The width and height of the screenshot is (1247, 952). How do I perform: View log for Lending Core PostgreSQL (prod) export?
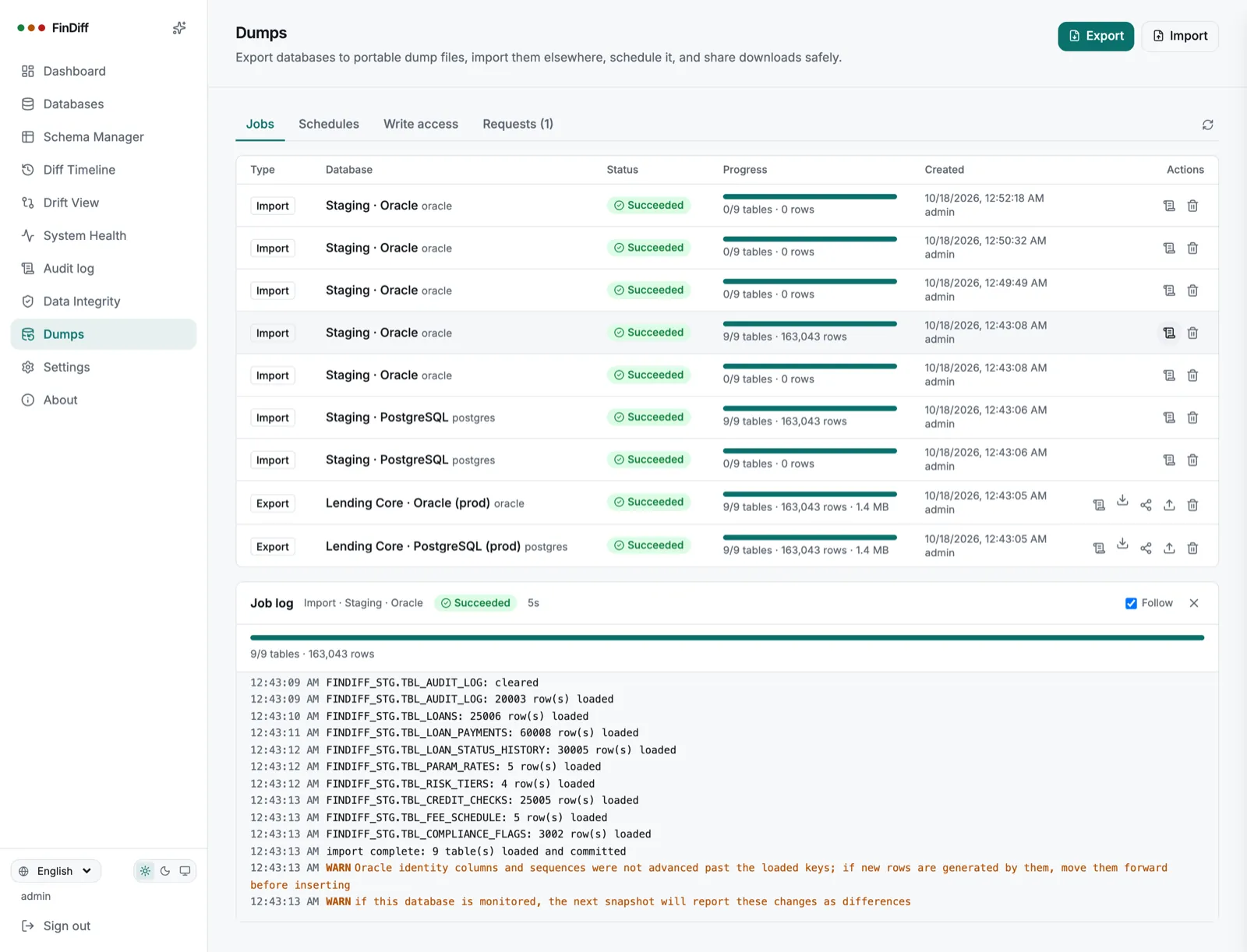[1099, 548]
